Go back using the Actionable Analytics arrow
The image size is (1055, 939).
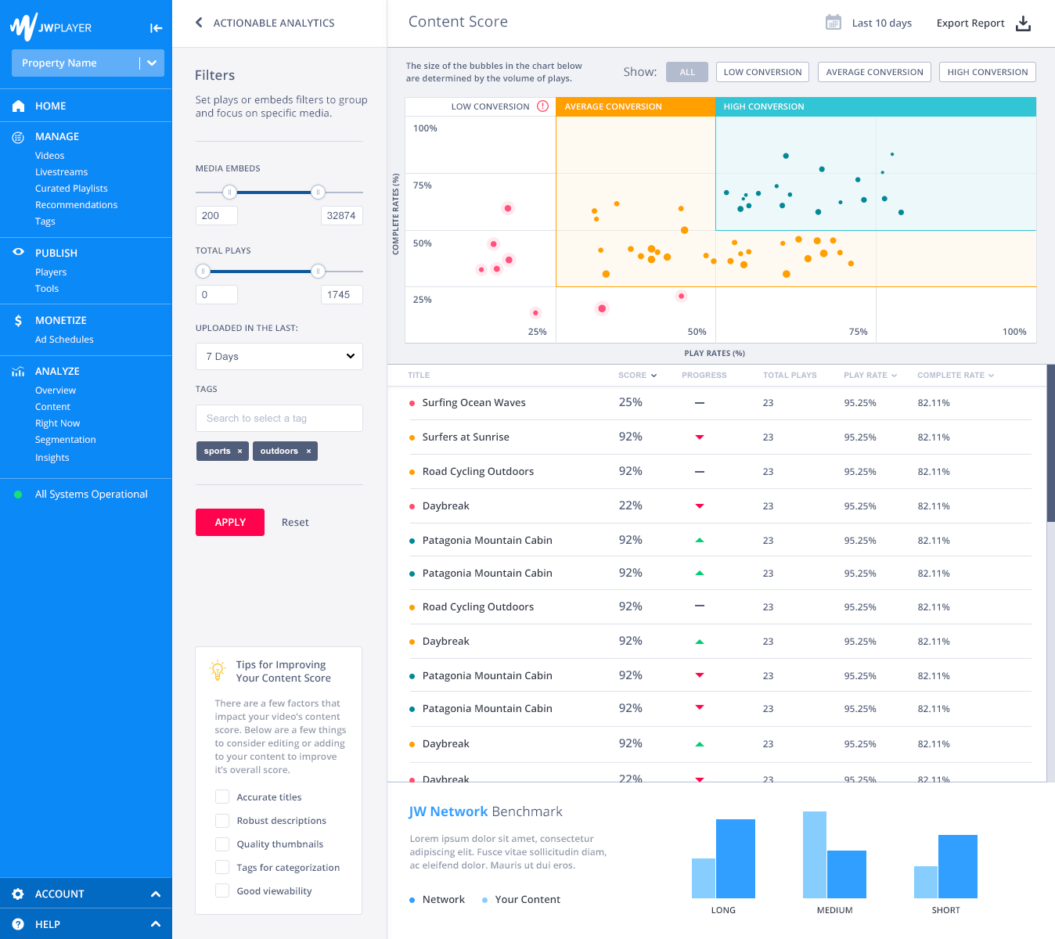click(x=199, y=22)
